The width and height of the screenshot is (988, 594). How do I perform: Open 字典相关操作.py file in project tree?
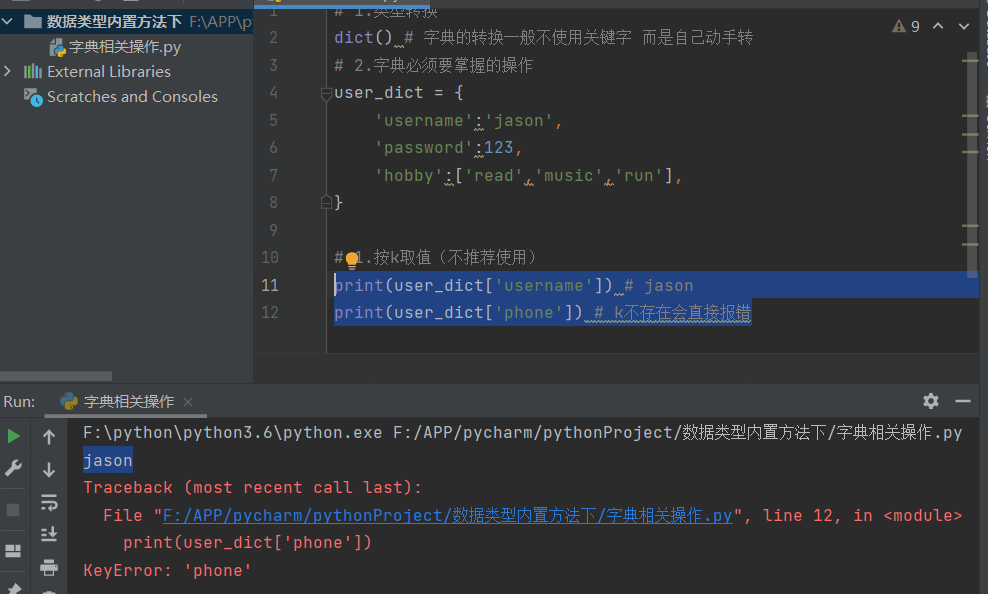[x=125, y=47]
